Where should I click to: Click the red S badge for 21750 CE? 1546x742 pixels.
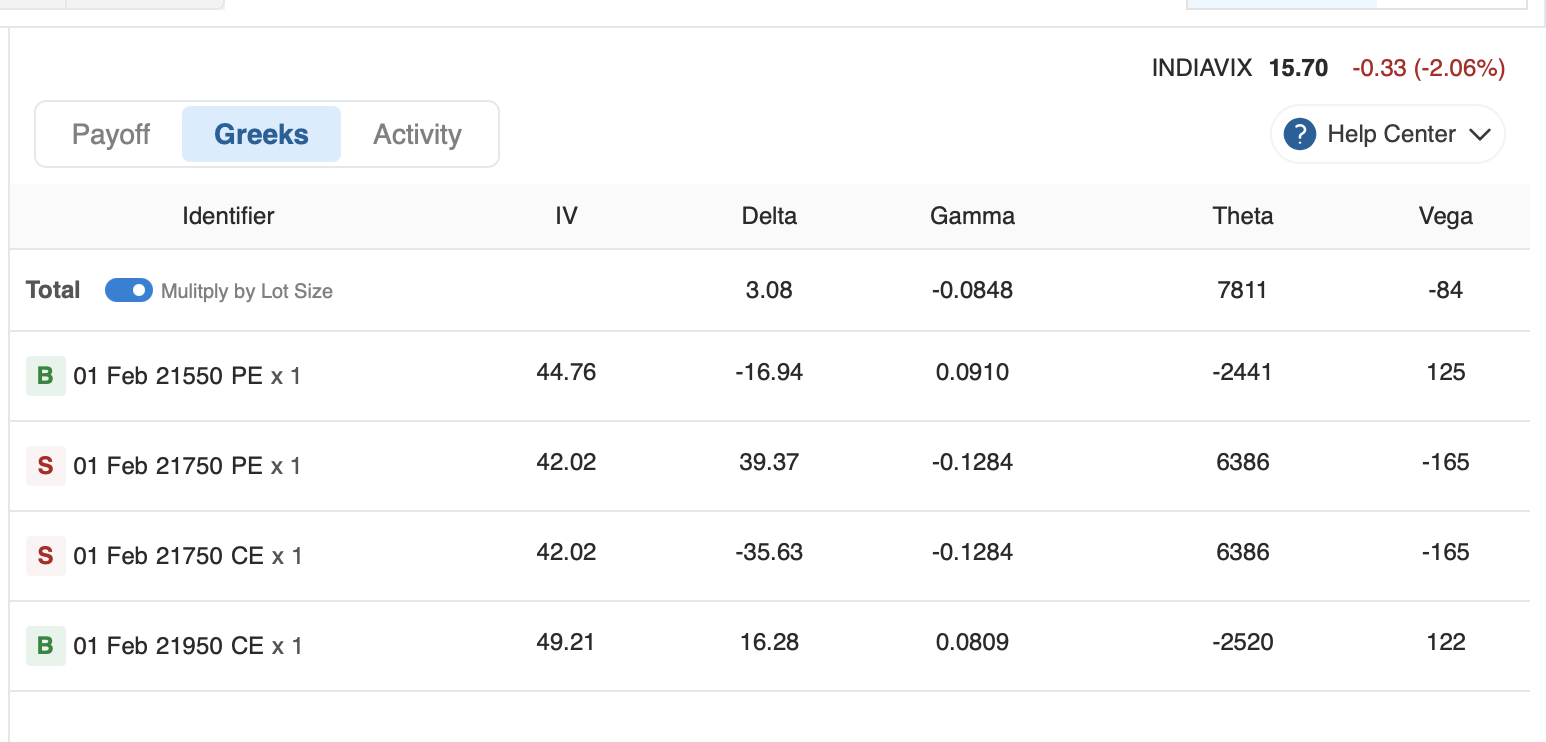point(45,556)
